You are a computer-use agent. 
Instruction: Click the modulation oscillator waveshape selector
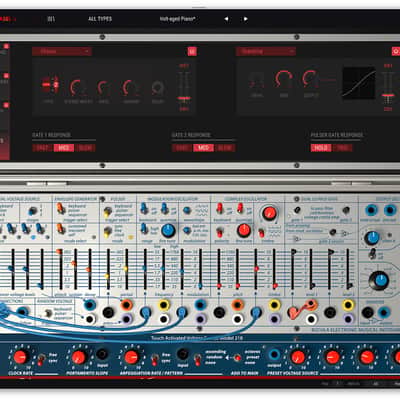click(x=187, y=210)
